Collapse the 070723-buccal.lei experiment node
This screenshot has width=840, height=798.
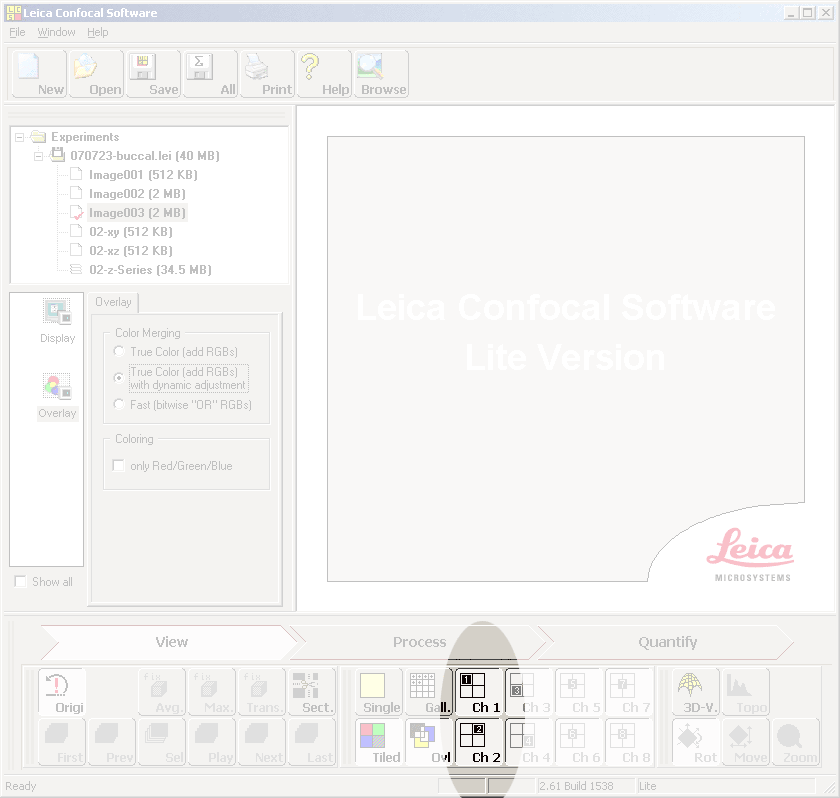pyautogui.click(x=39, y=156)
